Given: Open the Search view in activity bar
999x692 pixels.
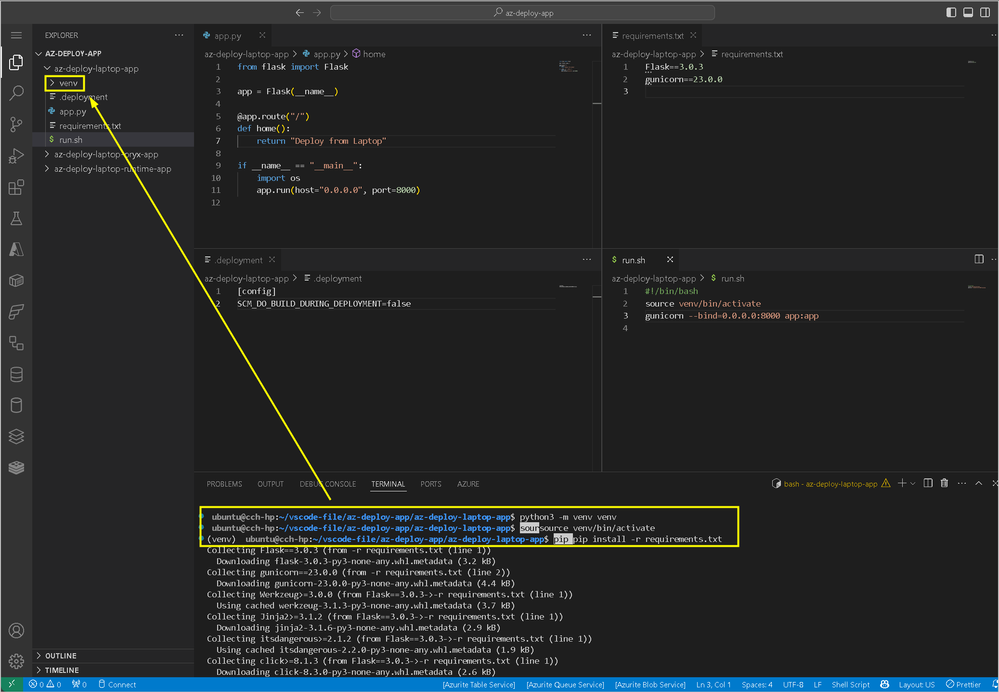Looking at the screenshot, I should (16, 93).
